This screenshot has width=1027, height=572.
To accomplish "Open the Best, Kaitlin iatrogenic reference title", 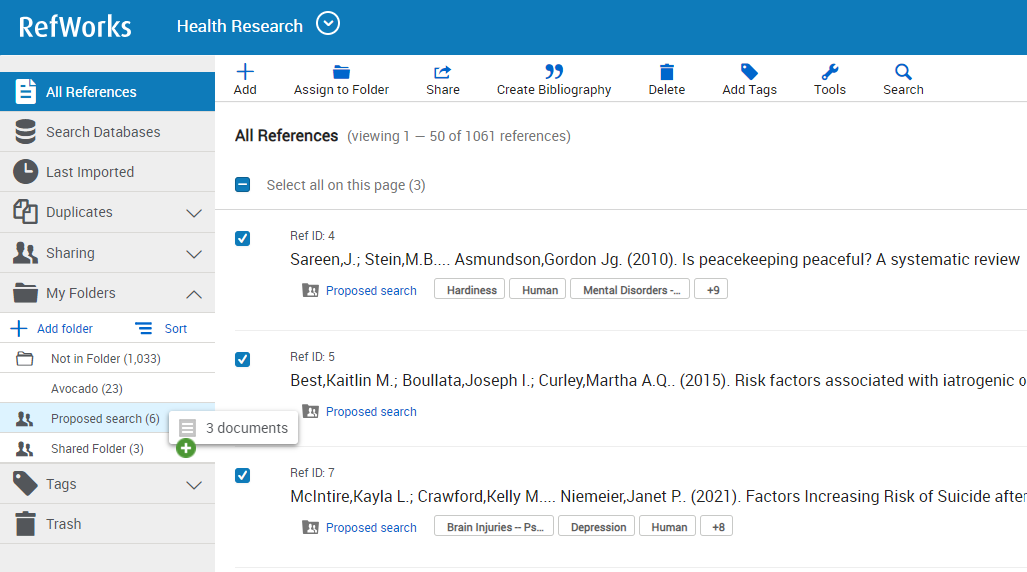I will (x=658, y=381).
